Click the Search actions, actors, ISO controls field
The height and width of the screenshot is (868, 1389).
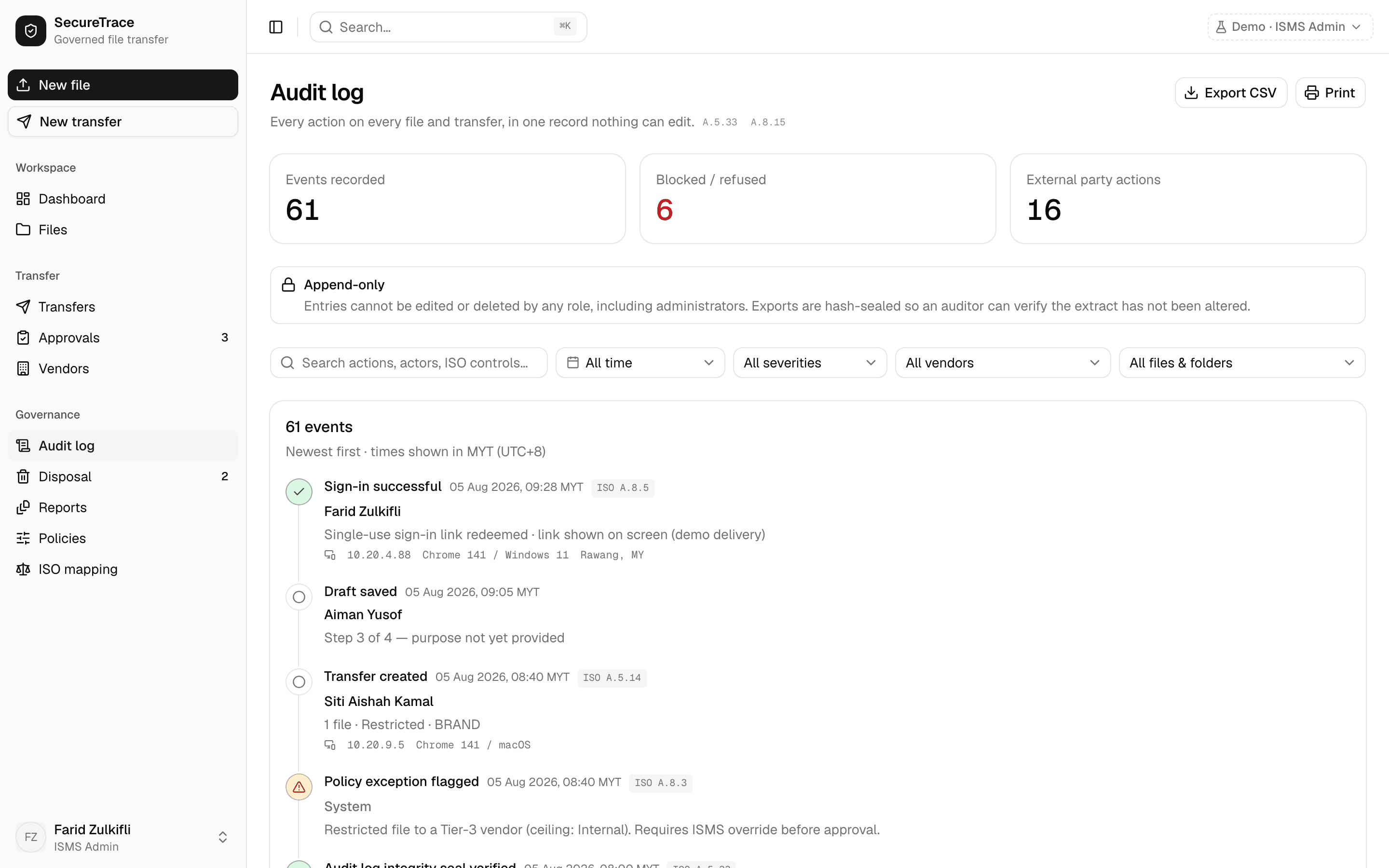[x=409, y=363]
